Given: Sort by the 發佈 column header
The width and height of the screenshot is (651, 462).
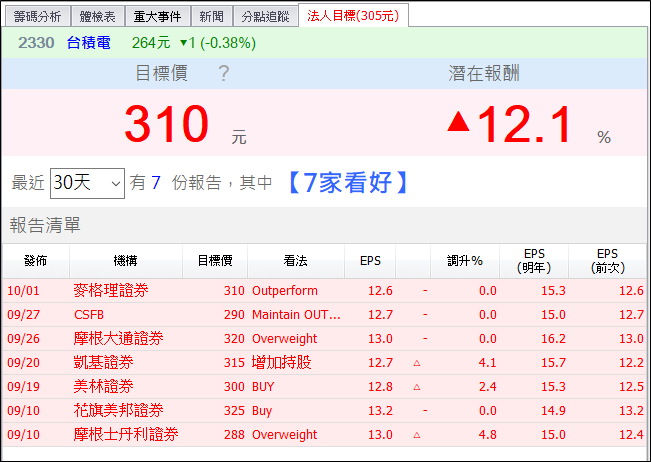Looking at the screenshot, I should click(35, 261).
